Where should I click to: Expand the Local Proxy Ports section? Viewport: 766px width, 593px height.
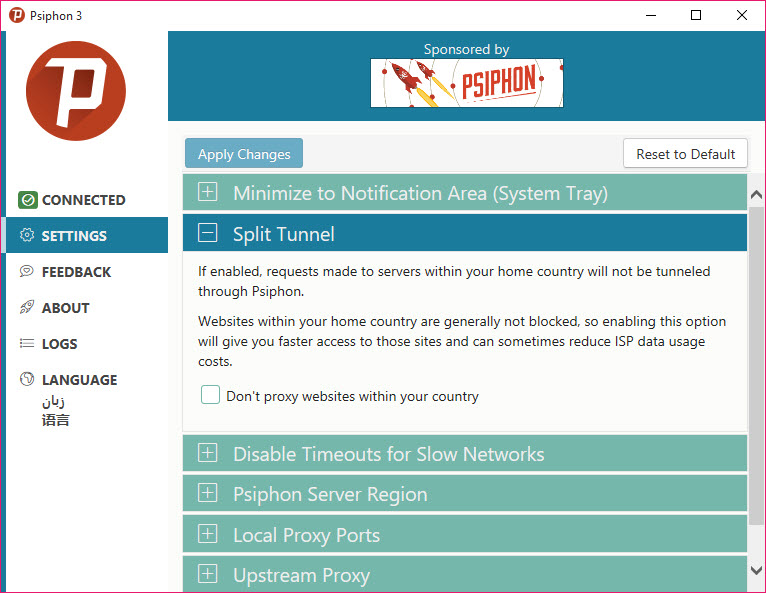point(465,534)
